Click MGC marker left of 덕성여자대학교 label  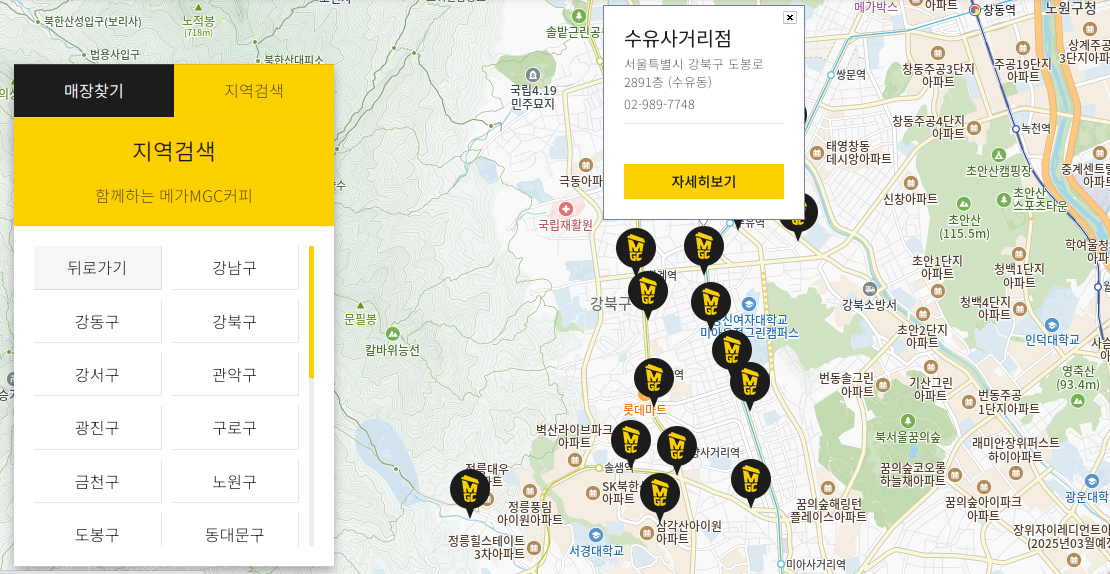click(710, 302)
